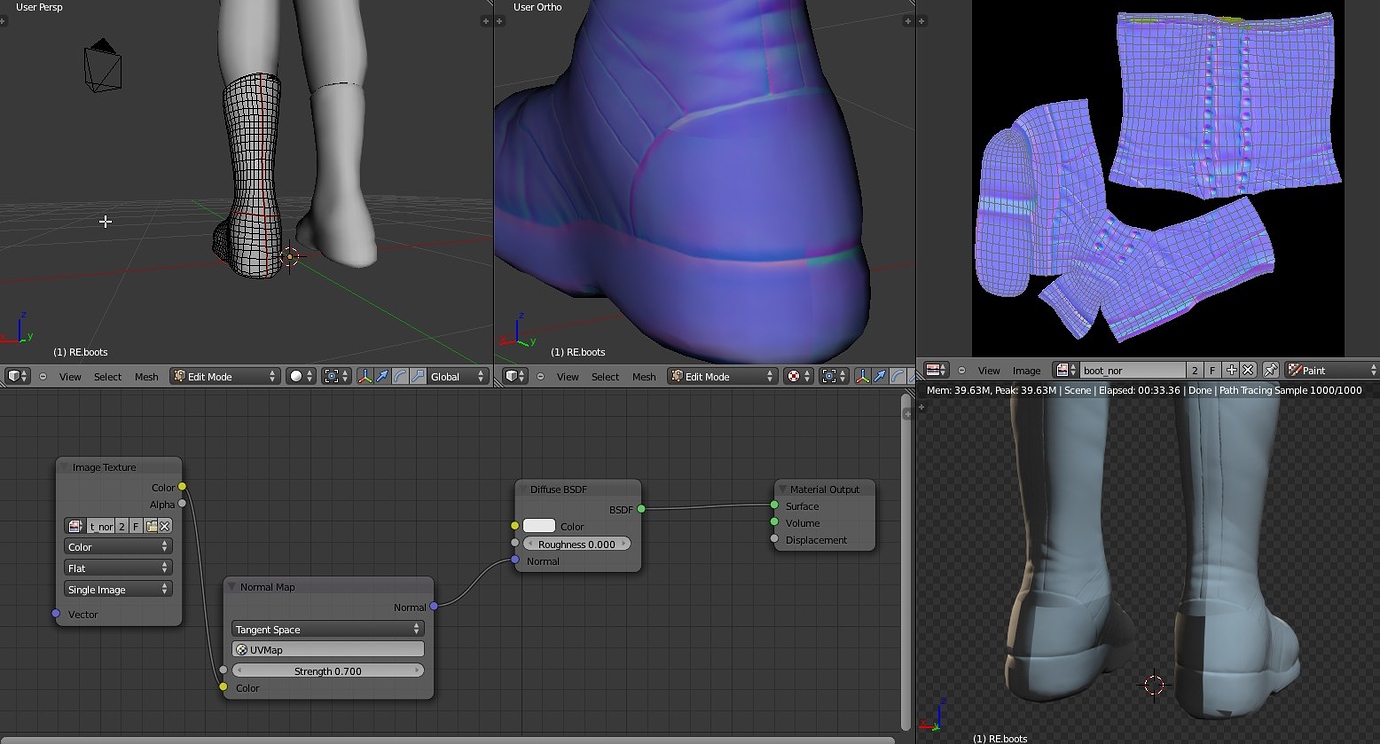Open image editor type selector icon
This screenshot has width=1380, height=744.
click(x=936, y=370)
